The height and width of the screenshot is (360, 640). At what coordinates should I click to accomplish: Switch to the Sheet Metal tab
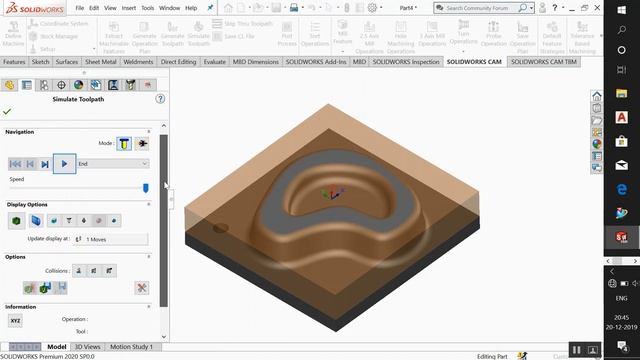point(101,62)
